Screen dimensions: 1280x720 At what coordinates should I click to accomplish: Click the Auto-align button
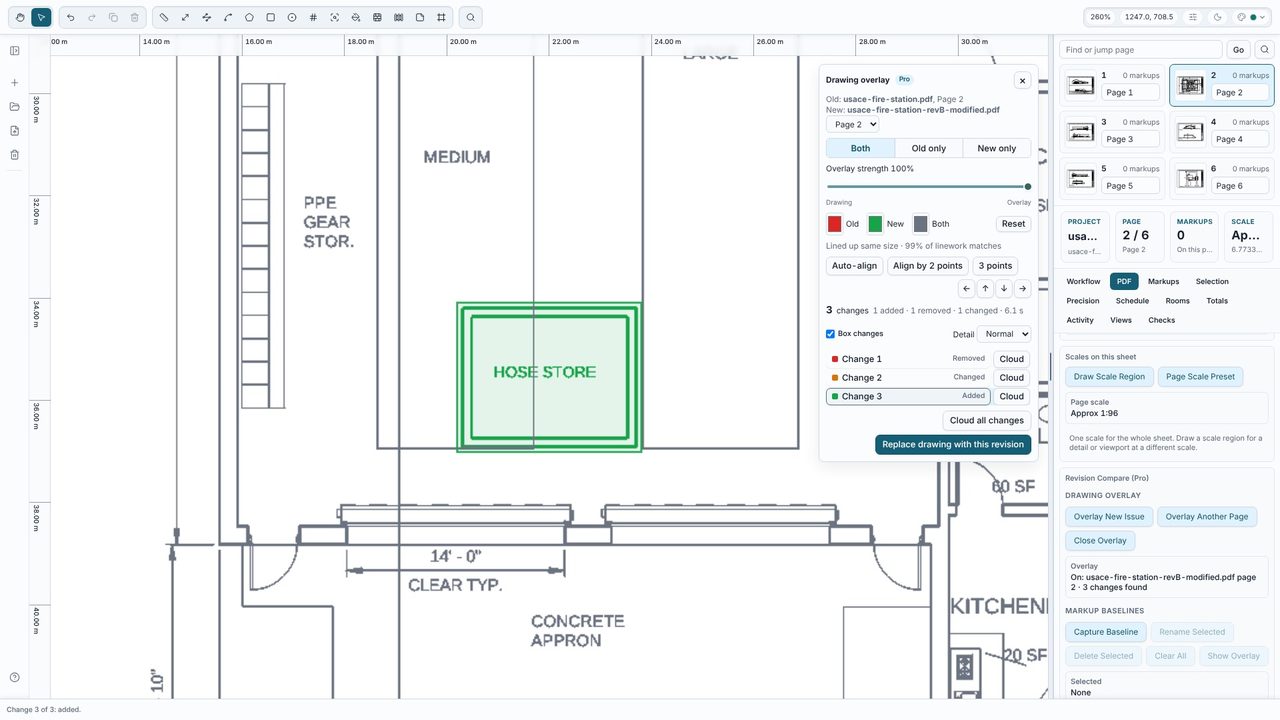click(x=854, y=266)
